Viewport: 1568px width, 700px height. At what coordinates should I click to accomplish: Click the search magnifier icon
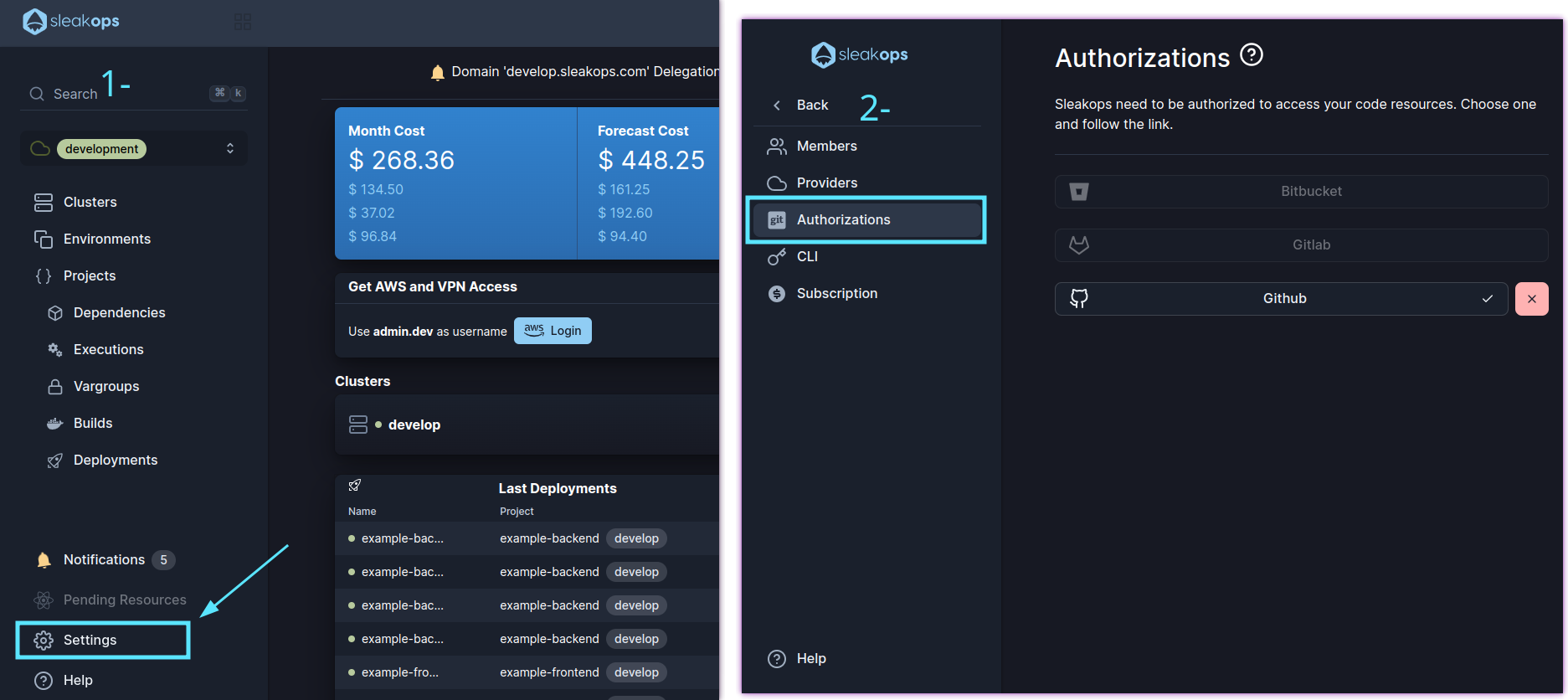[x=37, y=94]
